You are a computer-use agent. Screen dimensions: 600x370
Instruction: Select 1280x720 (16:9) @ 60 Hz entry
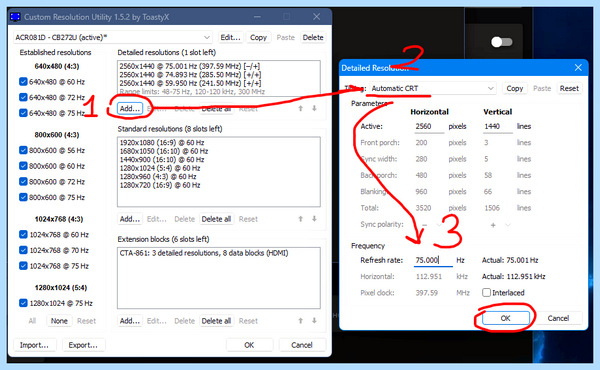[x=160, y=185]
